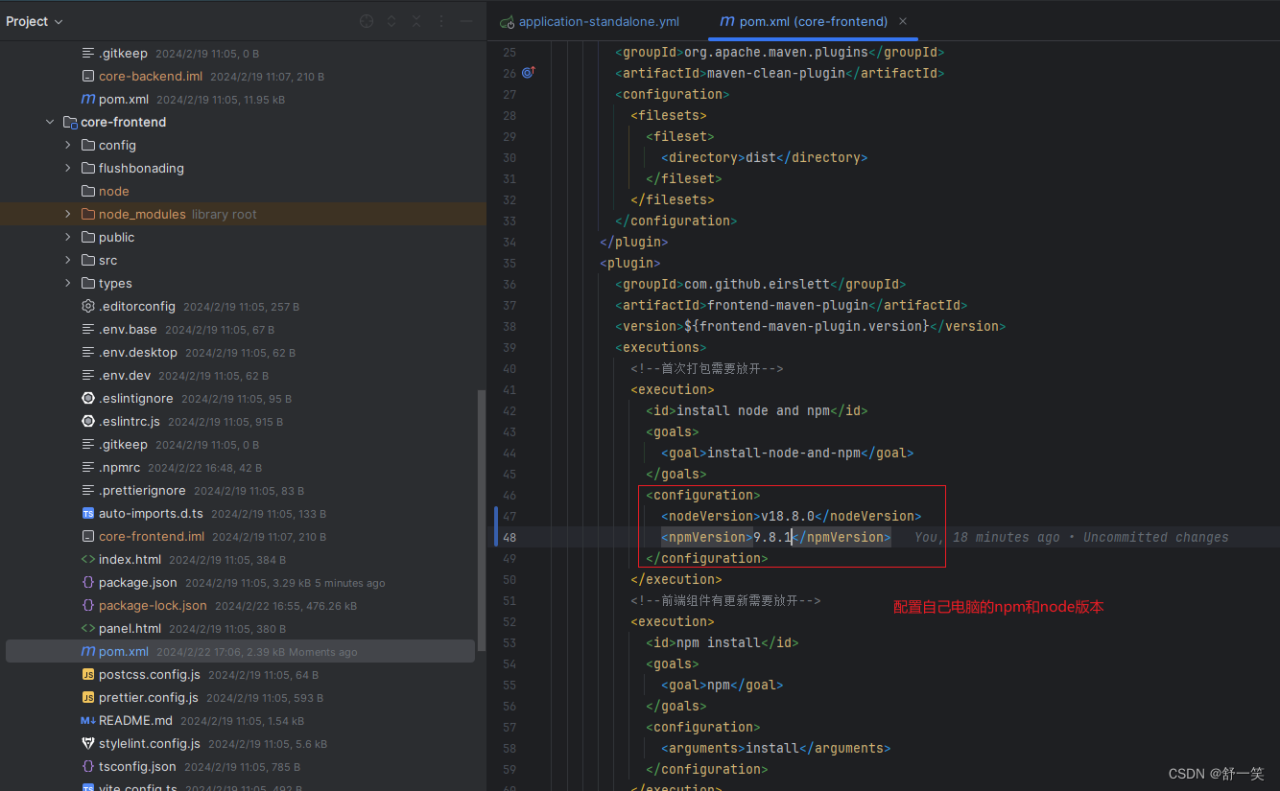This screenshot has height=791, width=1280.
Task: Click the Project panel vertical scrollbar
Action: (481, 520)
